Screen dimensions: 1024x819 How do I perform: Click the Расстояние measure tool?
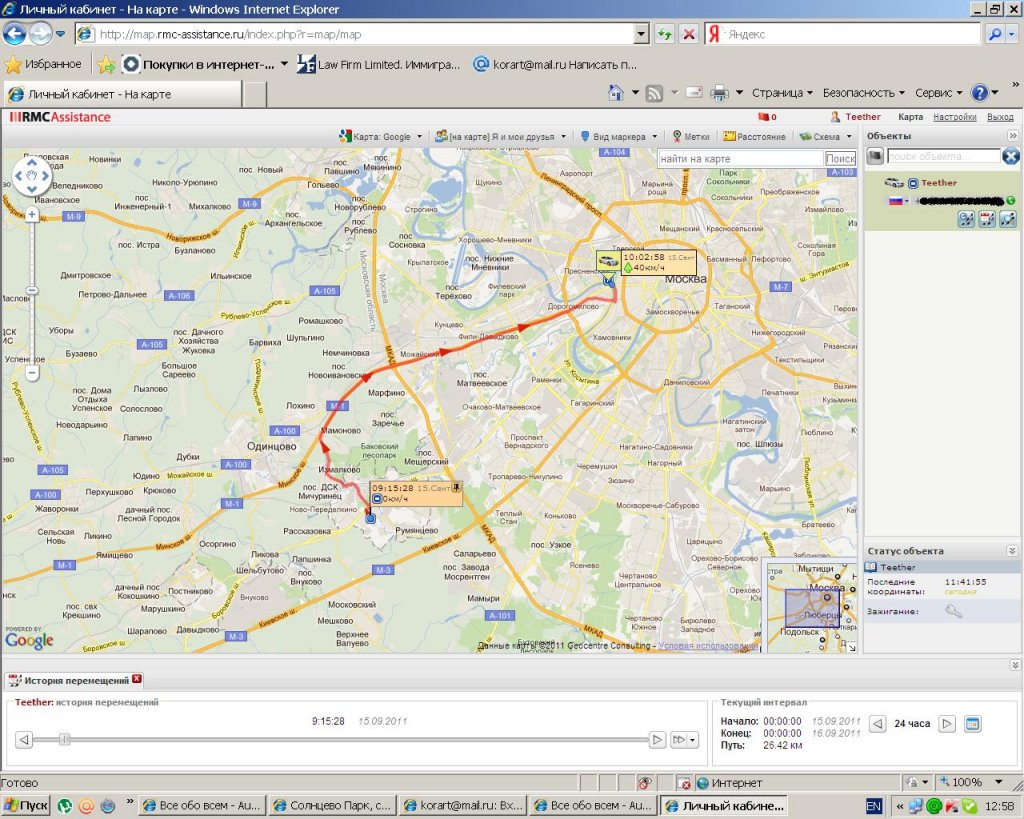pyautogui.click(x=754, y=136)
